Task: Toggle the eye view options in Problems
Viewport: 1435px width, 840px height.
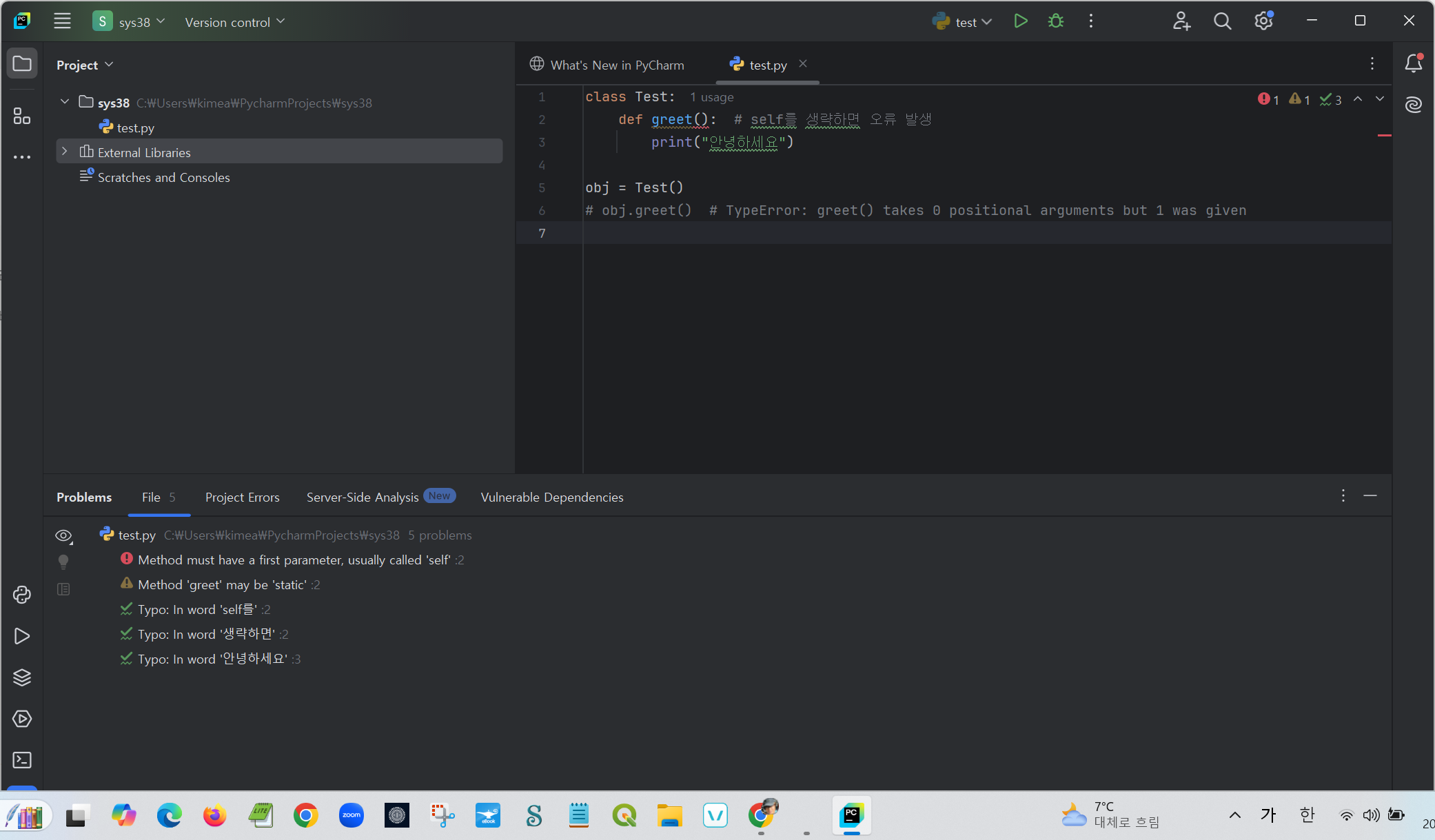Action: 63,535
